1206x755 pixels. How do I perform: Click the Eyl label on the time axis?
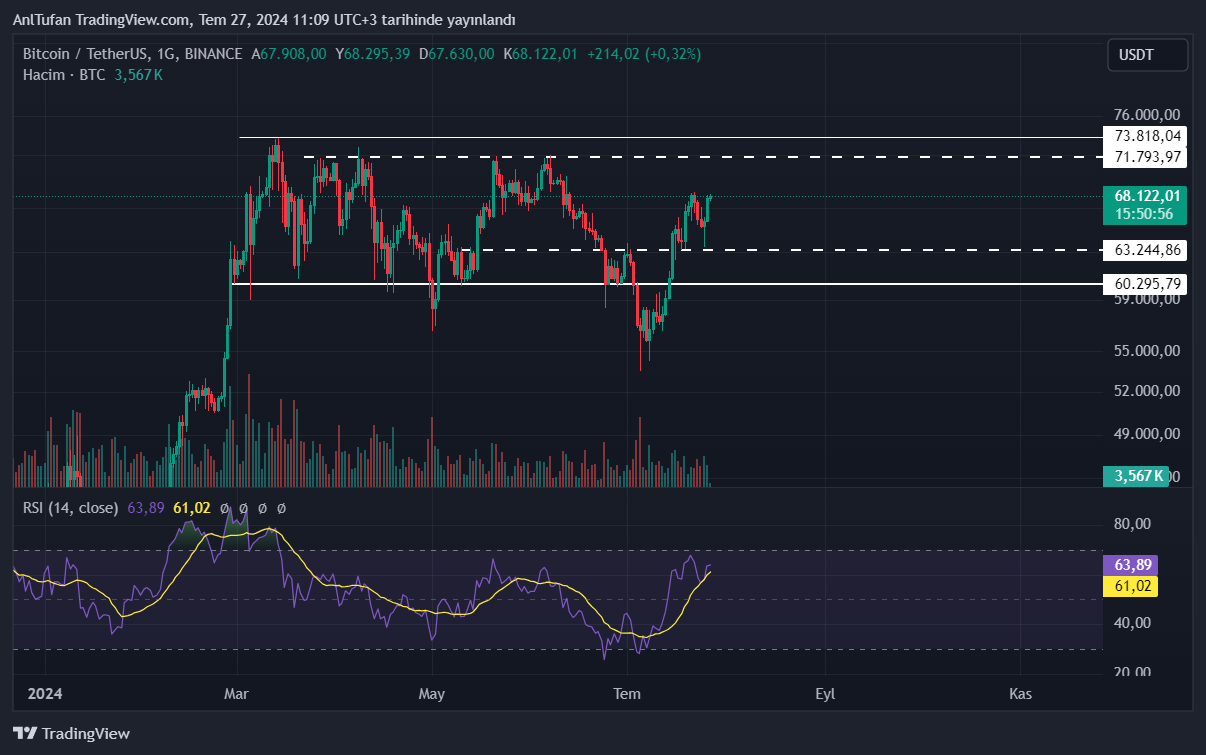tap(825, 694)
